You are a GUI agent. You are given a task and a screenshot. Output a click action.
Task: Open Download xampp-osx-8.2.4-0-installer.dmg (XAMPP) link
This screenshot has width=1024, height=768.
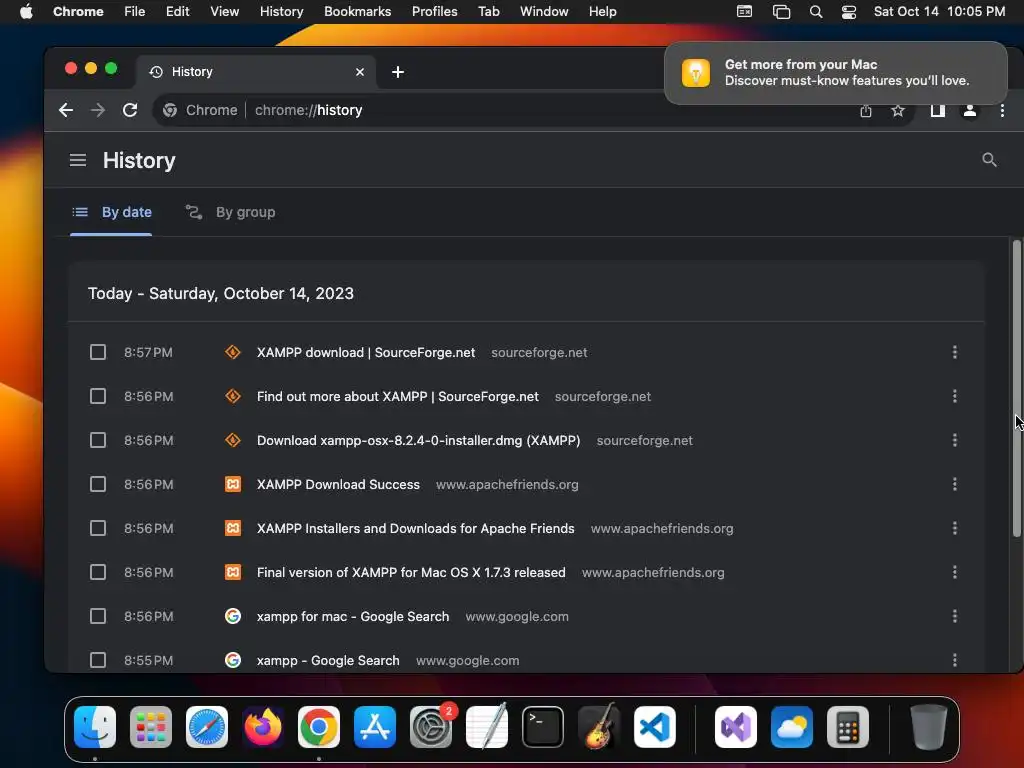pyautogui.click(x=419, y=441)
